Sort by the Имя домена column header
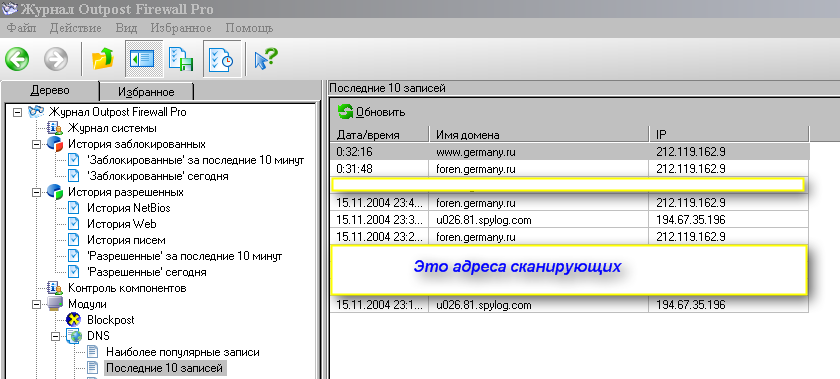The width and height of the screenshot is (840, 379). (539, 135)
